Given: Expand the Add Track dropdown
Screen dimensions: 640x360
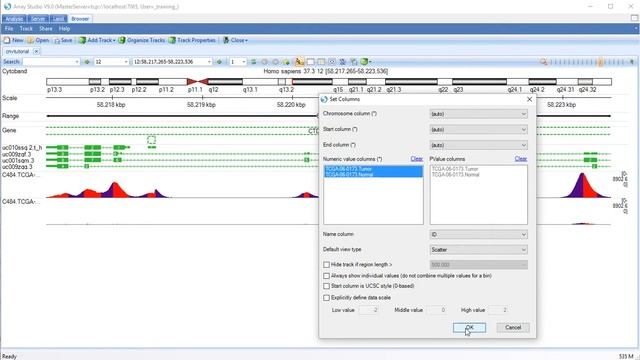Looking at the screenshot, I should (114, 40).
